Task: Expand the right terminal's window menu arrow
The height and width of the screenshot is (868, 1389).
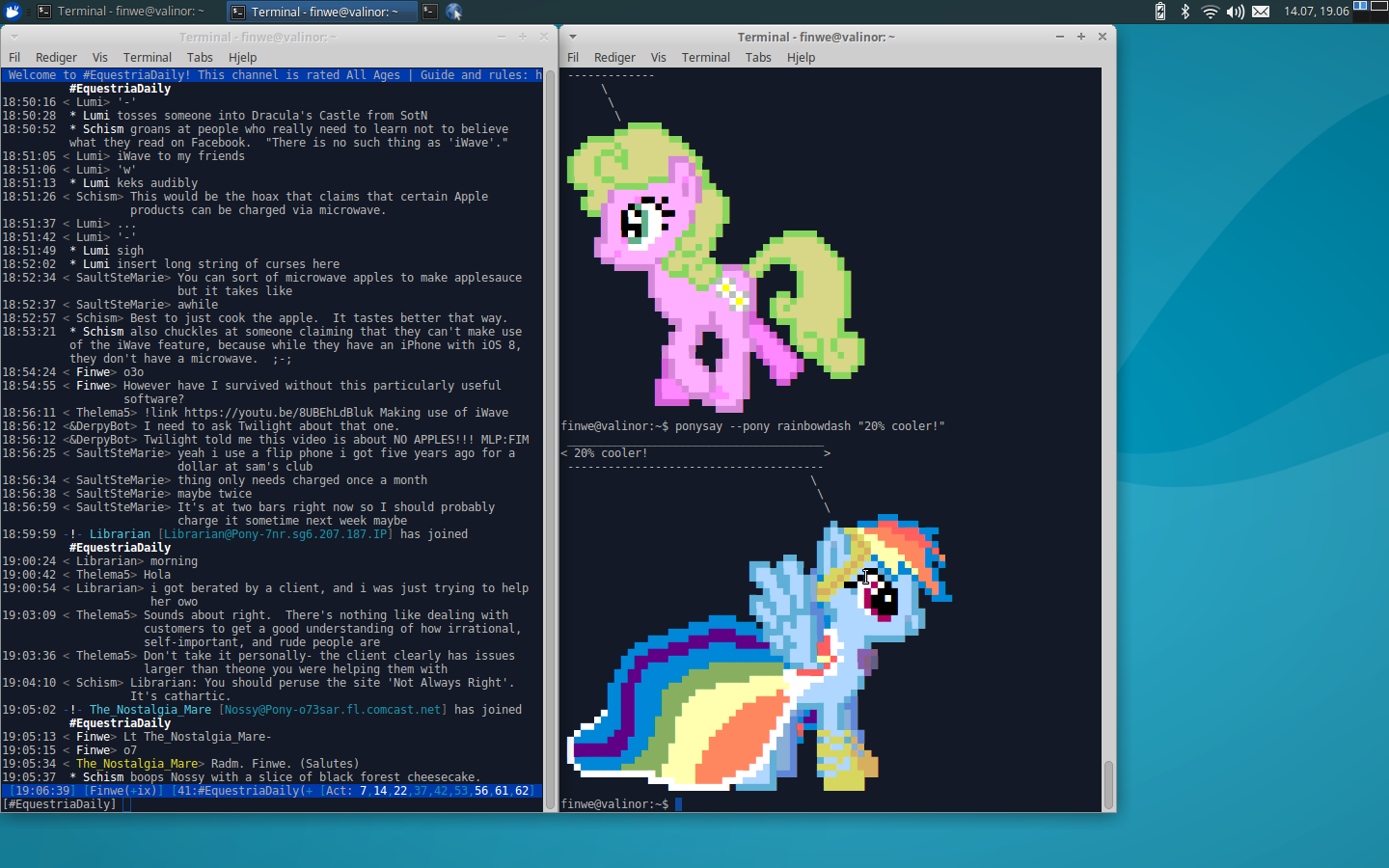Action: point(573,38)
